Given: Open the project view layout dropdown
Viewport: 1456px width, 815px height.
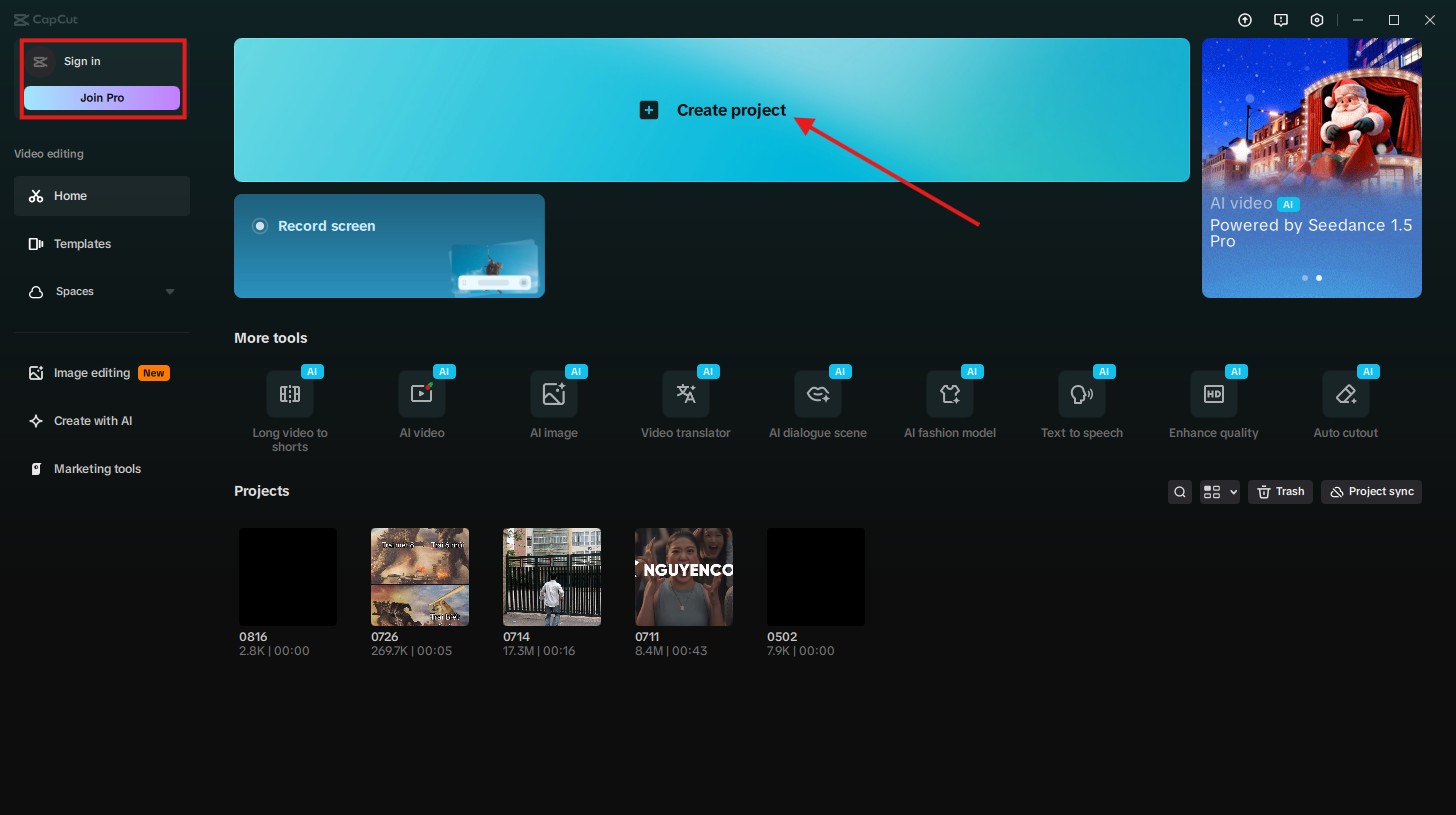Looking at the screenshot, I should coord(1220,492).
